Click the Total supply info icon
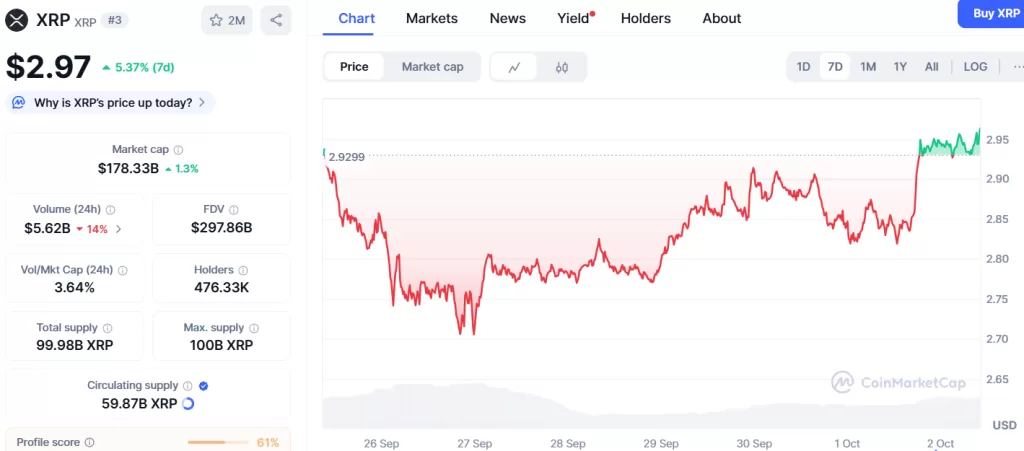Screen dimensions: 1024x451 [x=108, y=328]
